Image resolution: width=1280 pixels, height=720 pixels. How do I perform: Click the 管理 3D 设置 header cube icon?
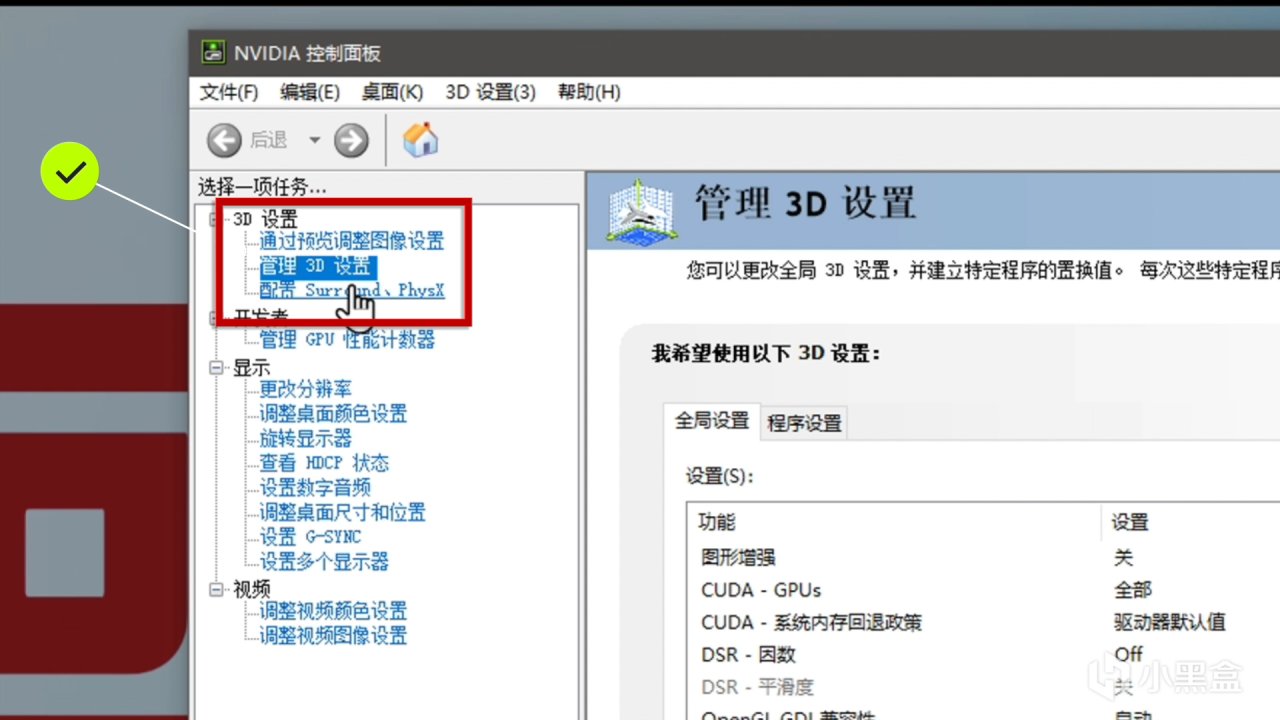pos(640,211)
